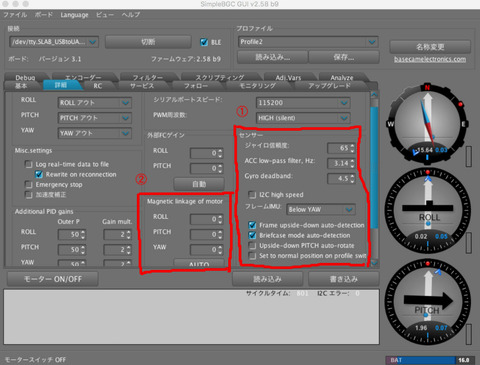Switch to the サービス tab
This screenshot has width=480, height=365.
coord(142,86)
